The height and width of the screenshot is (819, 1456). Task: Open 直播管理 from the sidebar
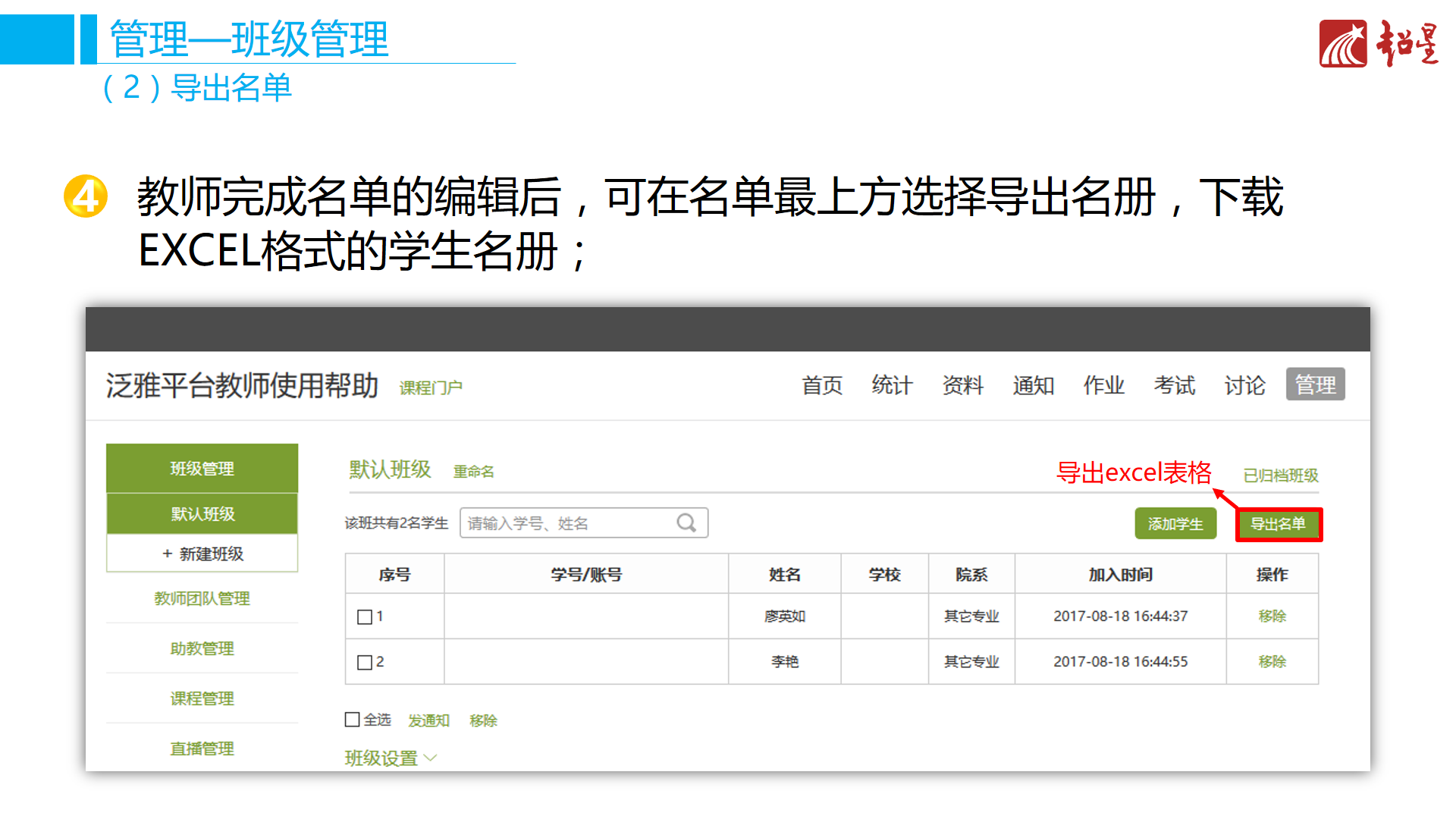[x=202, y=748]
